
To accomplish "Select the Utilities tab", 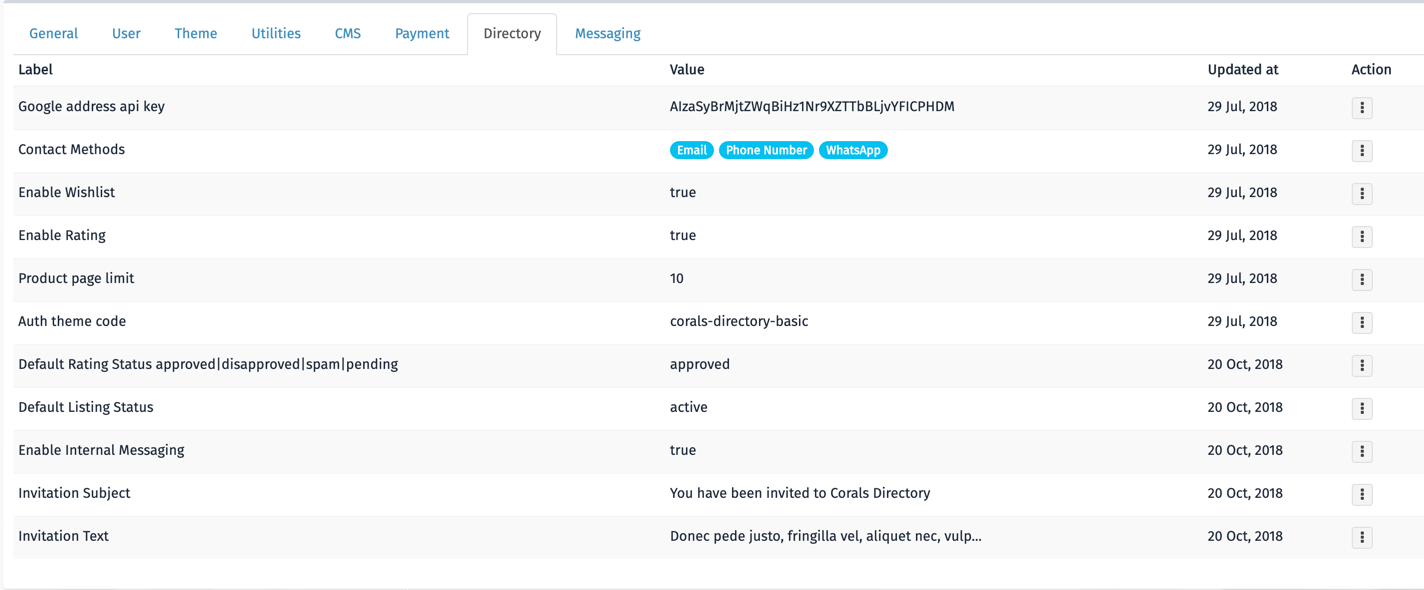I will [276, 34].
